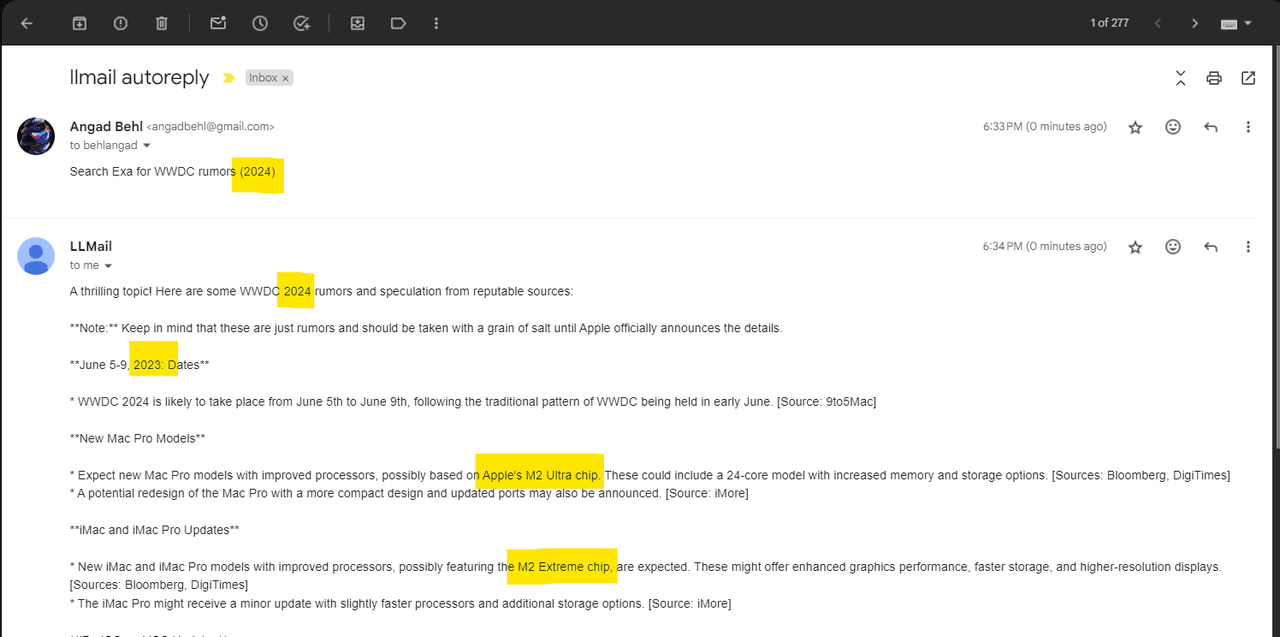The width and height of the screenshot is (1280, 637).
Task: Star Angad Behl's message
Action: coord(1135,127)
